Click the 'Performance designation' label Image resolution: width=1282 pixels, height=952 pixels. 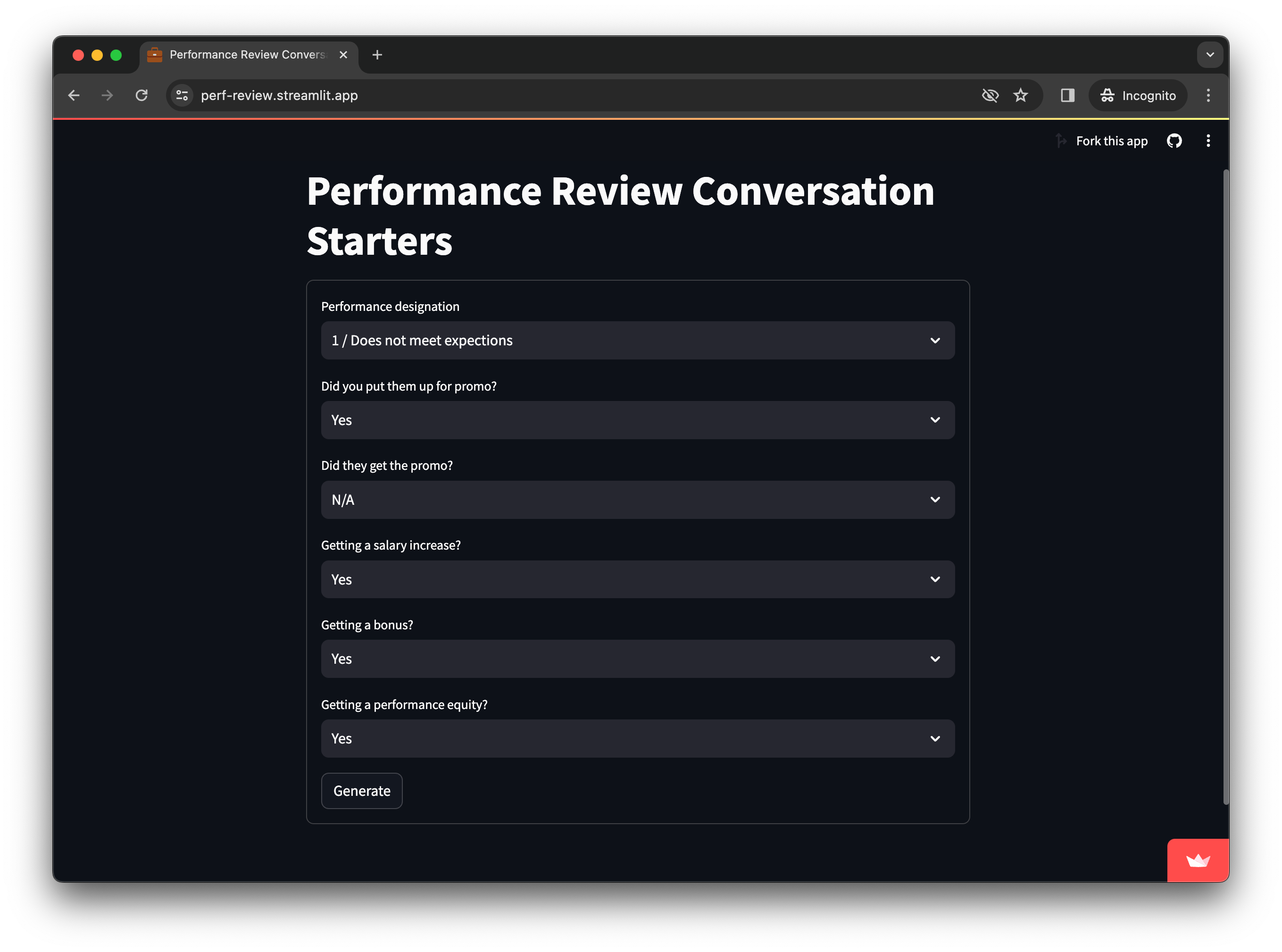(390, 307)
